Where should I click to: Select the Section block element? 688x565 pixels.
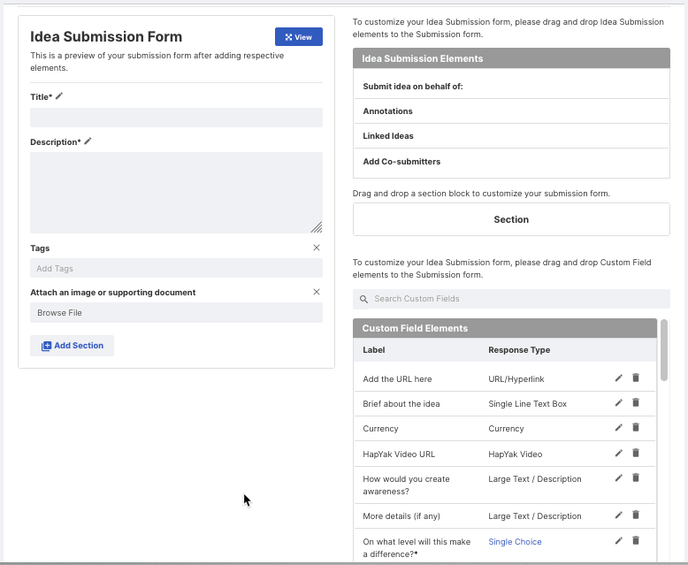tap(511, 219)
